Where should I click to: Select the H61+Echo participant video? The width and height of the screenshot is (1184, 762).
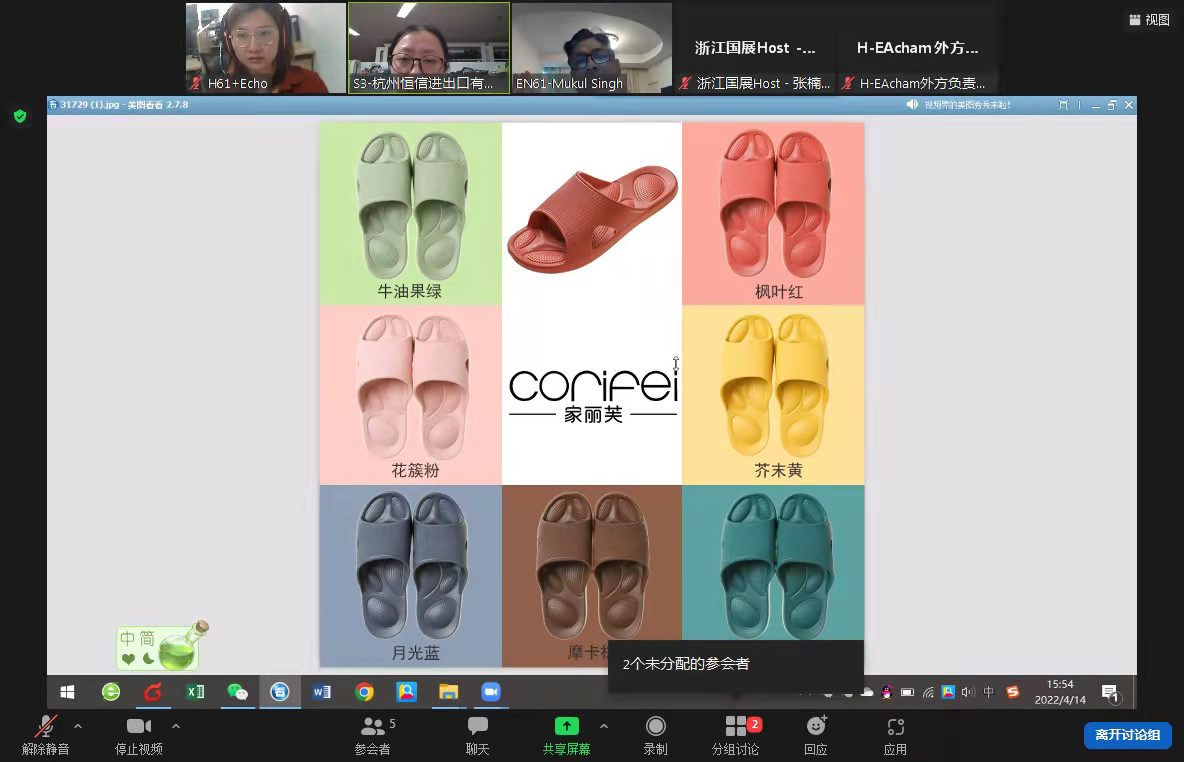click(x=265, y=48)
